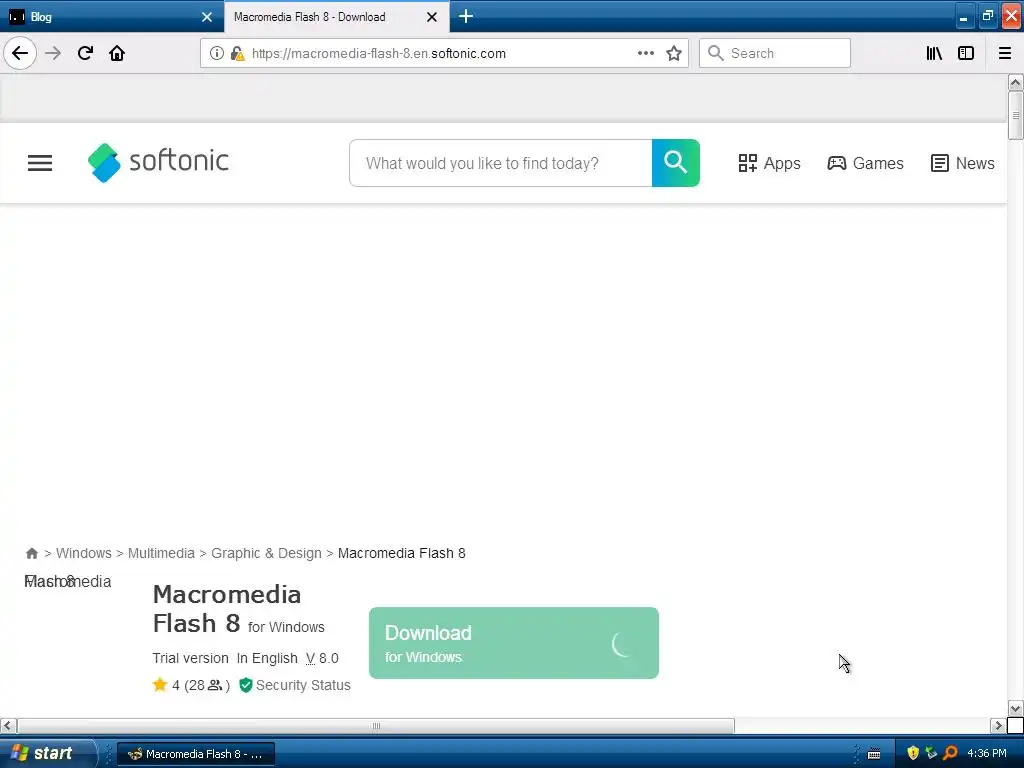Click the vertical scrollbar down arrow
This screenshot has height=768, width=1024.
1016,709
